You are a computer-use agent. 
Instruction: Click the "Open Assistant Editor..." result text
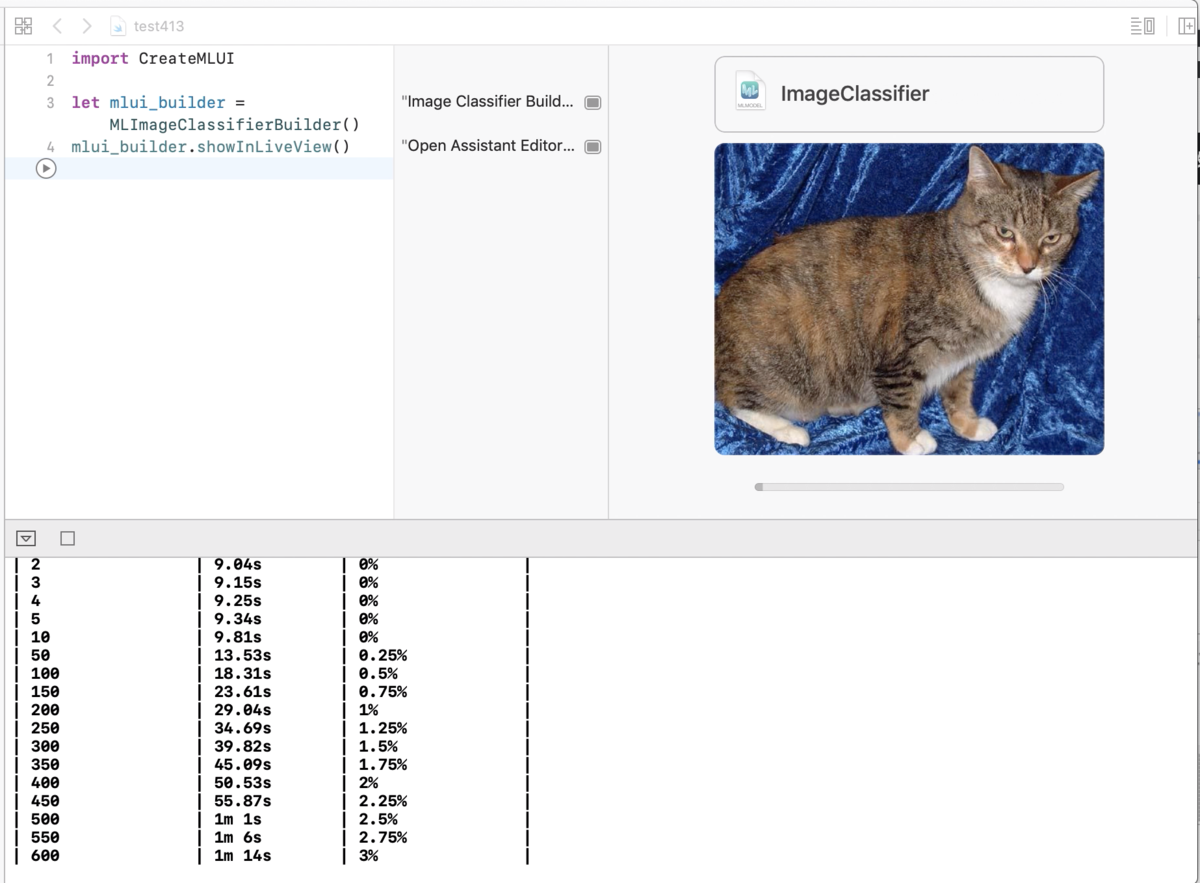[x=488, y=146]
